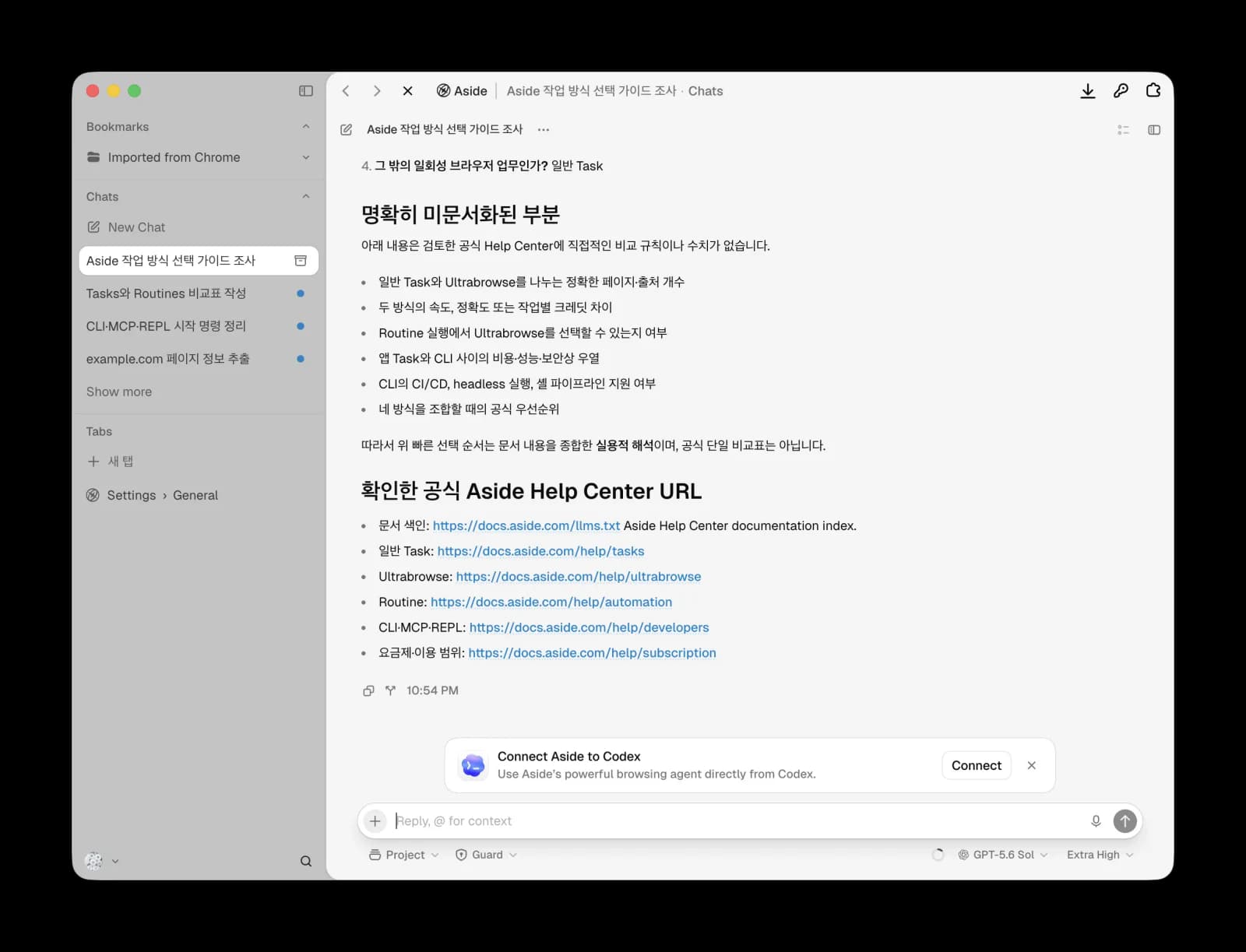Archive the Aside 작업 방식 선택 가이드 조사 chat
Viewport: 1246px width, 952px height.
coord(301,261)
